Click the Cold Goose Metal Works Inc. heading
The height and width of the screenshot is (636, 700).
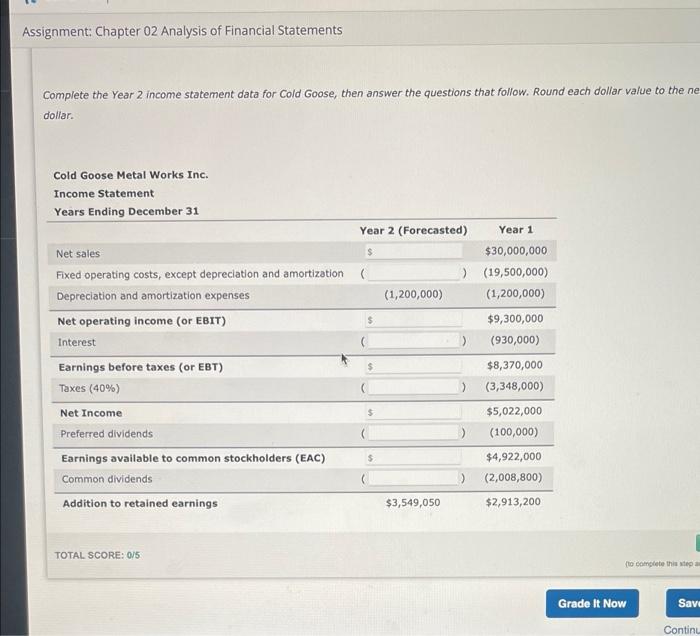coord(131,175)
